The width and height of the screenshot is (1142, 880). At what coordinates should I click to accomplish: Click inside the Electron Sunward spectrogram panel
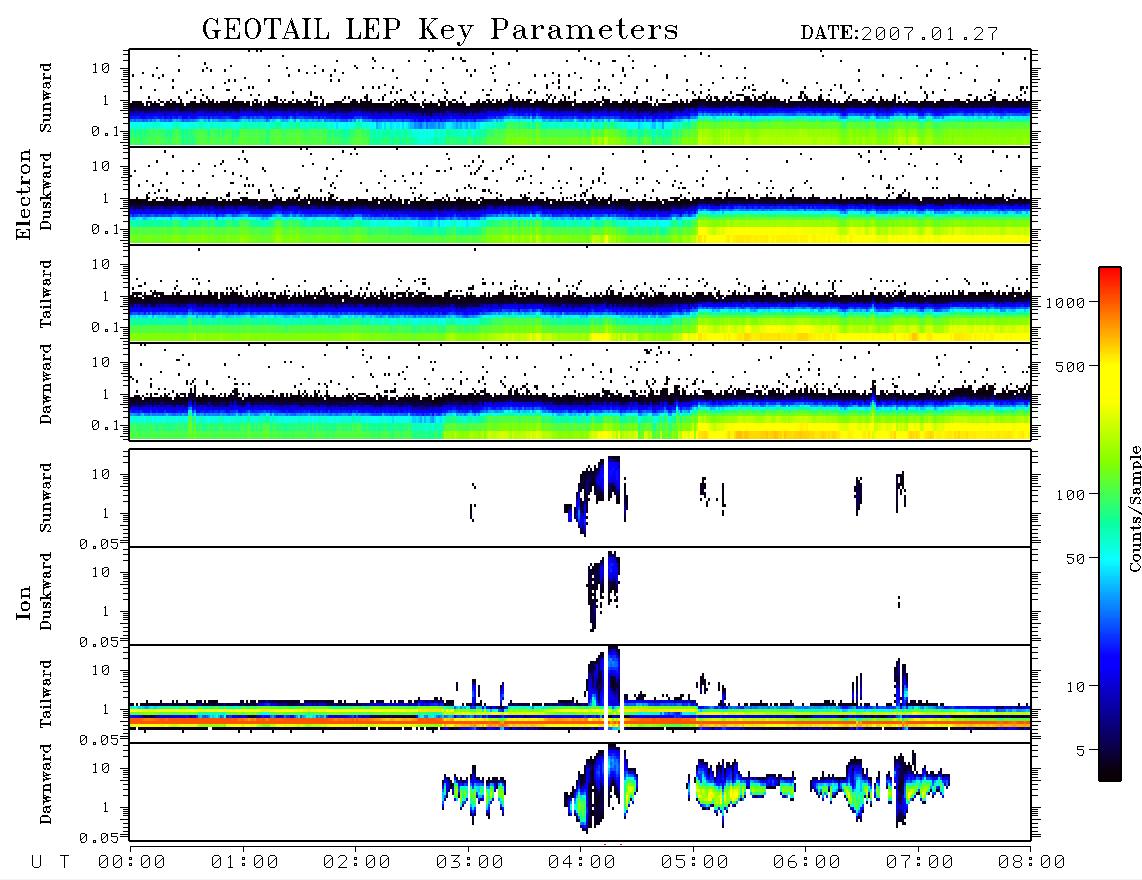tap(580, 98)
